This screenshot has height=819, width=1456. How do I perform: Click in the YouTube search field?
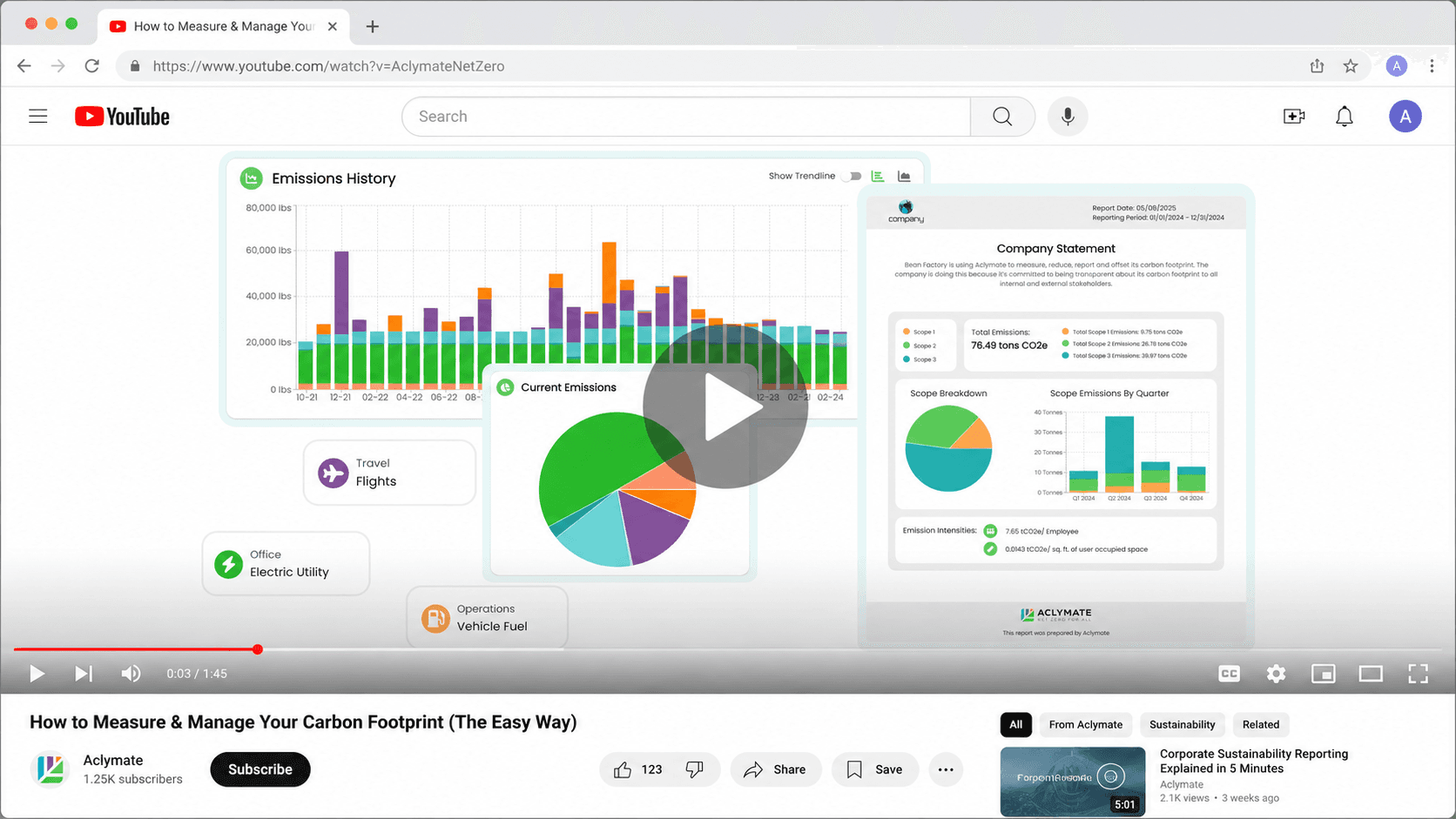(x=686, y=117)
